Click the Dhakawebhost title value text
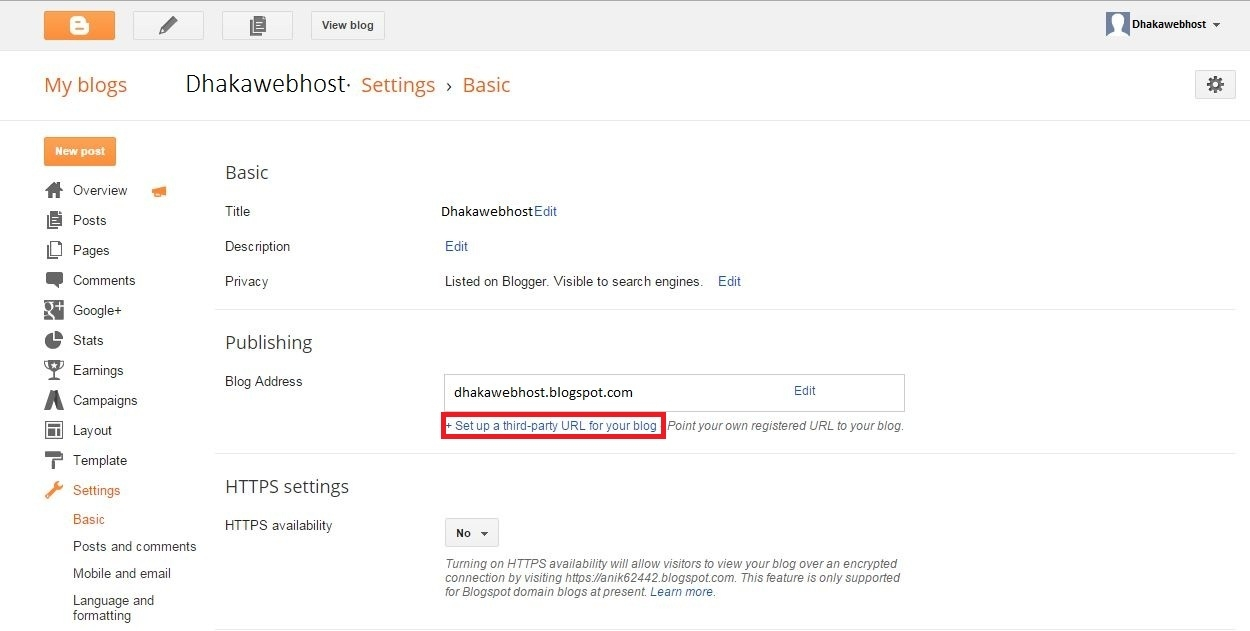The image size is (1250, 631). pos(487,211)
